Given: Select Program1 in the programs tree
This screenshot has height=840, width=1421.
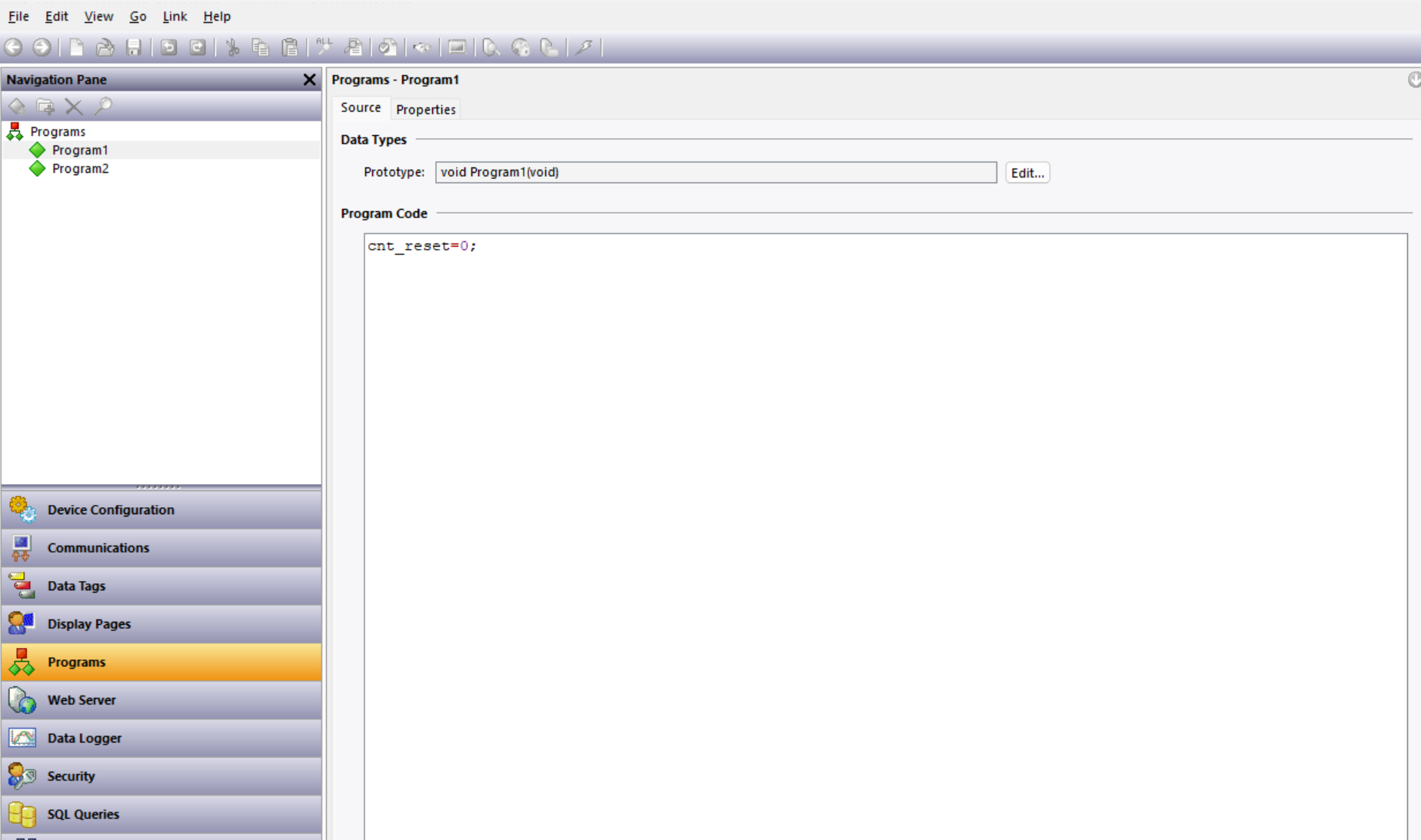Looking at the screenshot, I should pyautogui.click(x=80, y=150).
